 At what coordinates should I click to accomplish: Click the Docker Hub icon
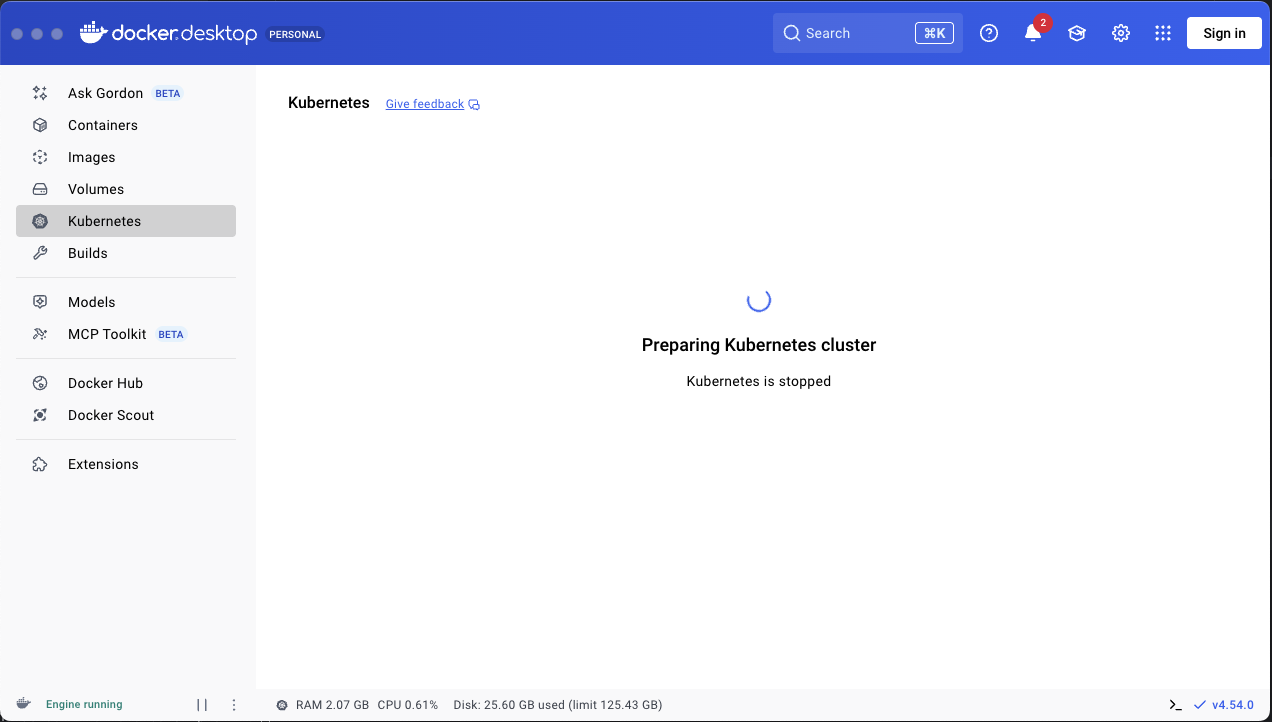(40, 383)
